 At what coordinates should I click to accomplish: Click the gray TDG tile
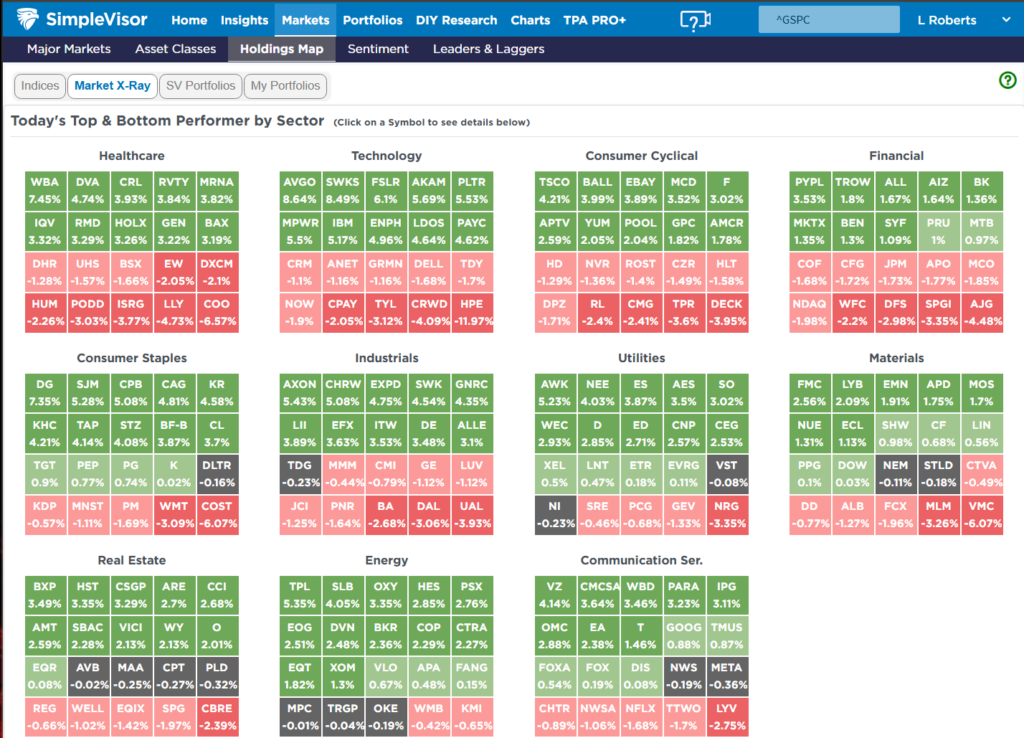click(300, 474)
